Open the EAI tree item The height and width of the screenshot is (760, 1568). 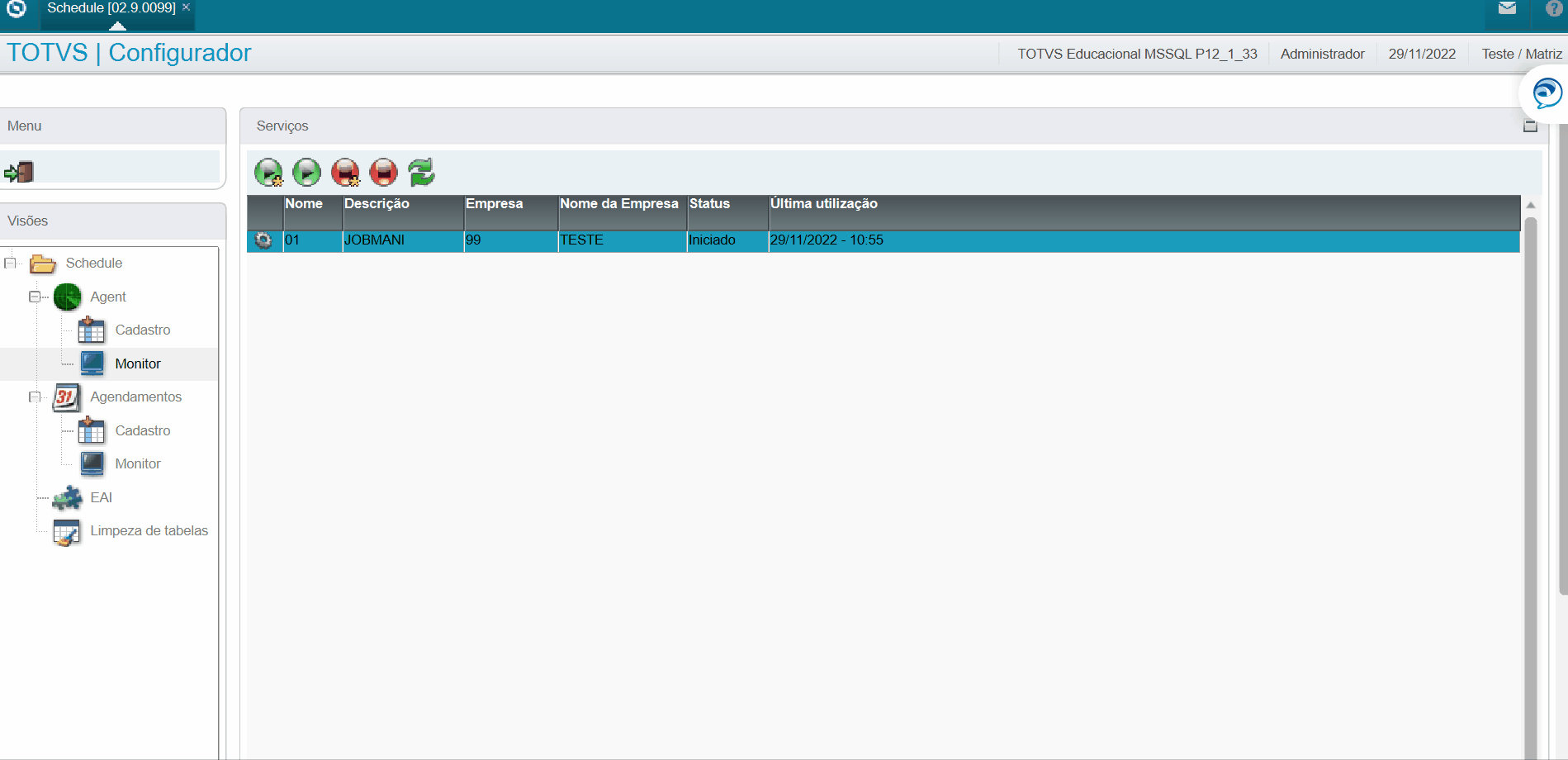pos(102,498)
